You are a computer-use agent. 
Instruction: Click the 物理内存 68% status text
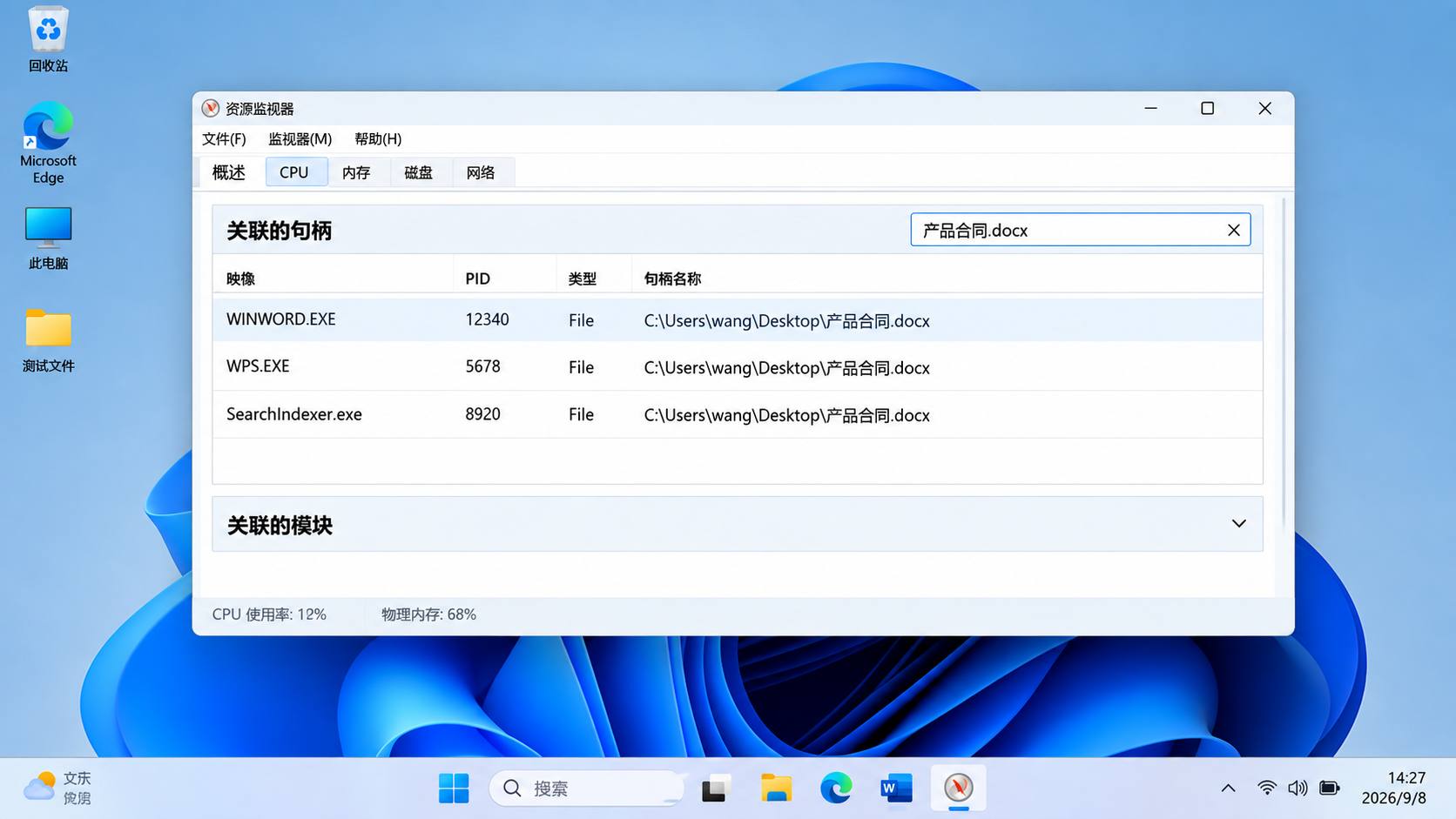(428, 614)
